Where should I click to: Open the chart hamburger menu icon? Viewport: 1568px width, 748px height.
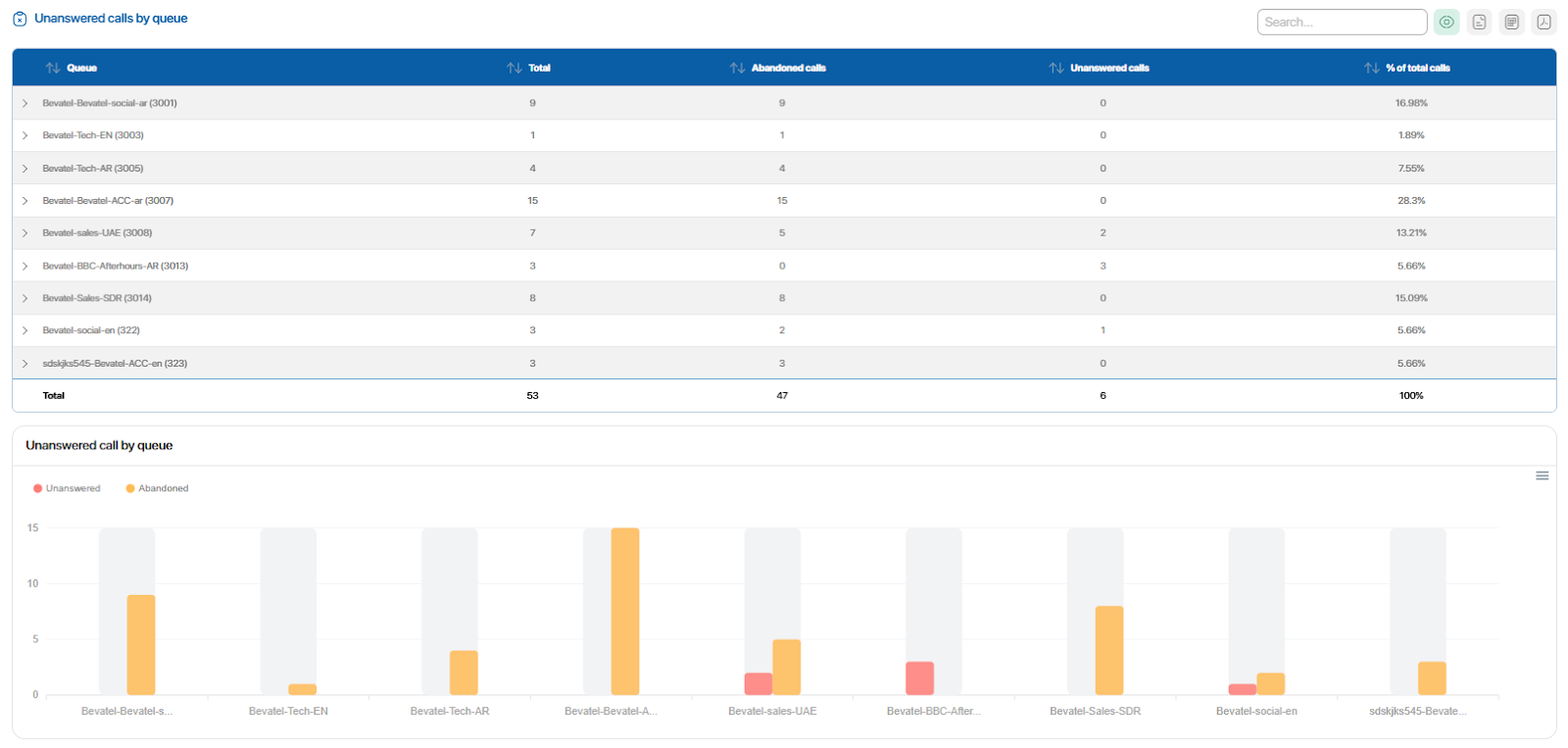tap(1542, 475)
